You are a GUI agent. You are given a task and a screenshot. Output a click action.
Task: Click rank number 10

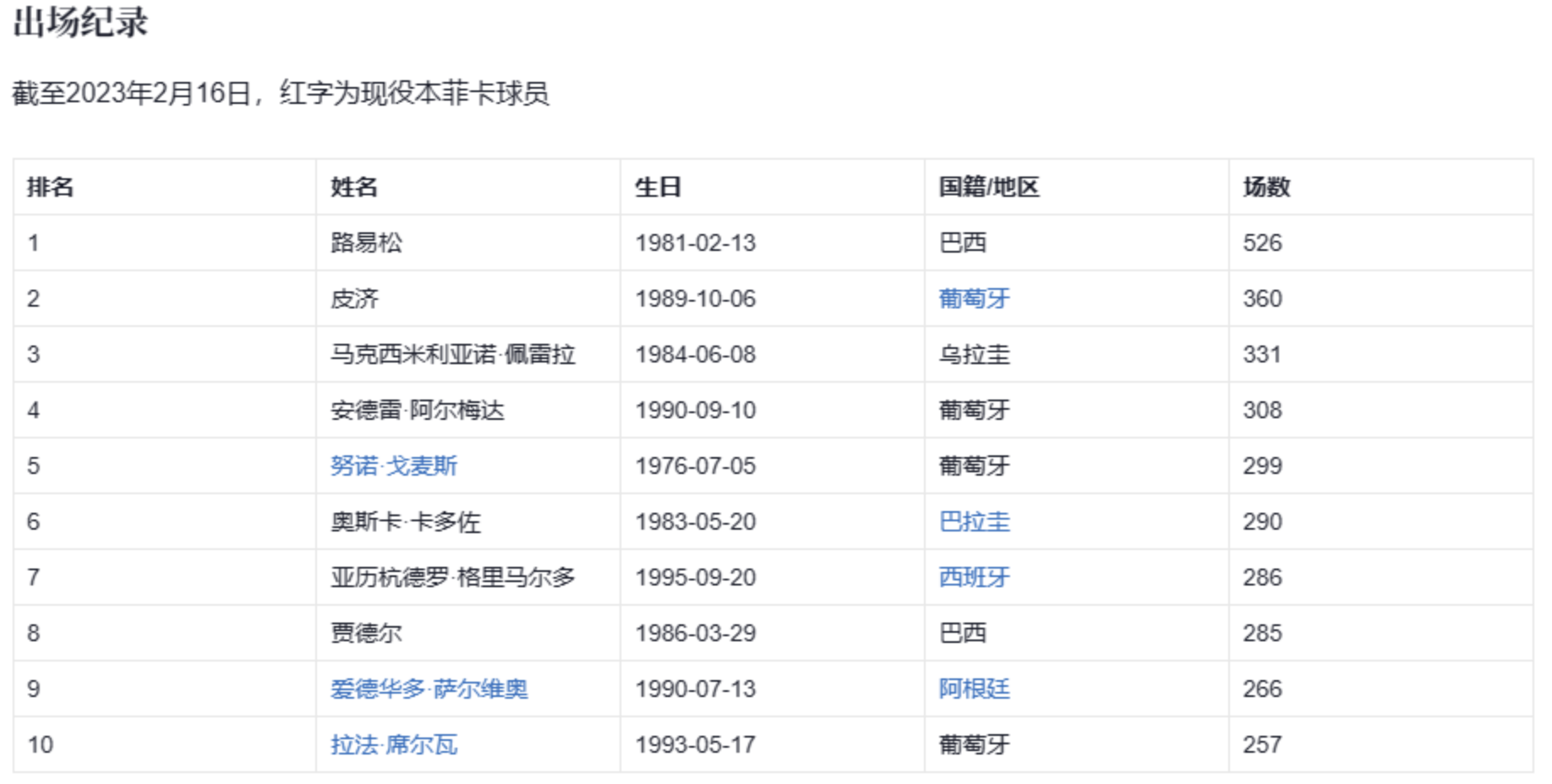(41, 744)
